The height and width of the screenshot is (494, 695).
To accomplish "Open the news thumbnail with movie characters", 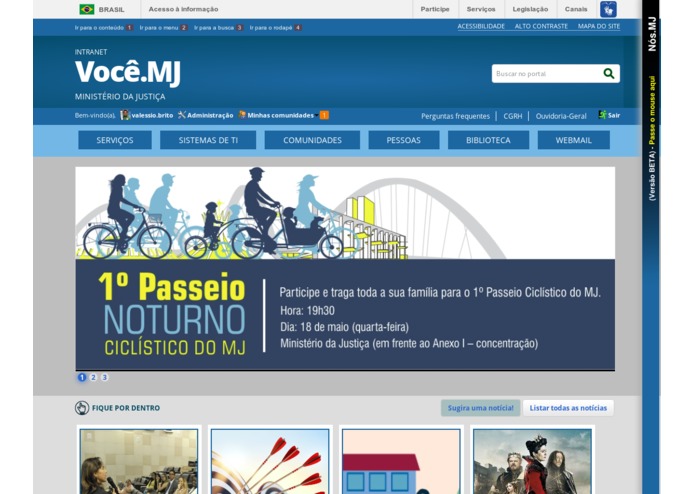I will 532,461.
